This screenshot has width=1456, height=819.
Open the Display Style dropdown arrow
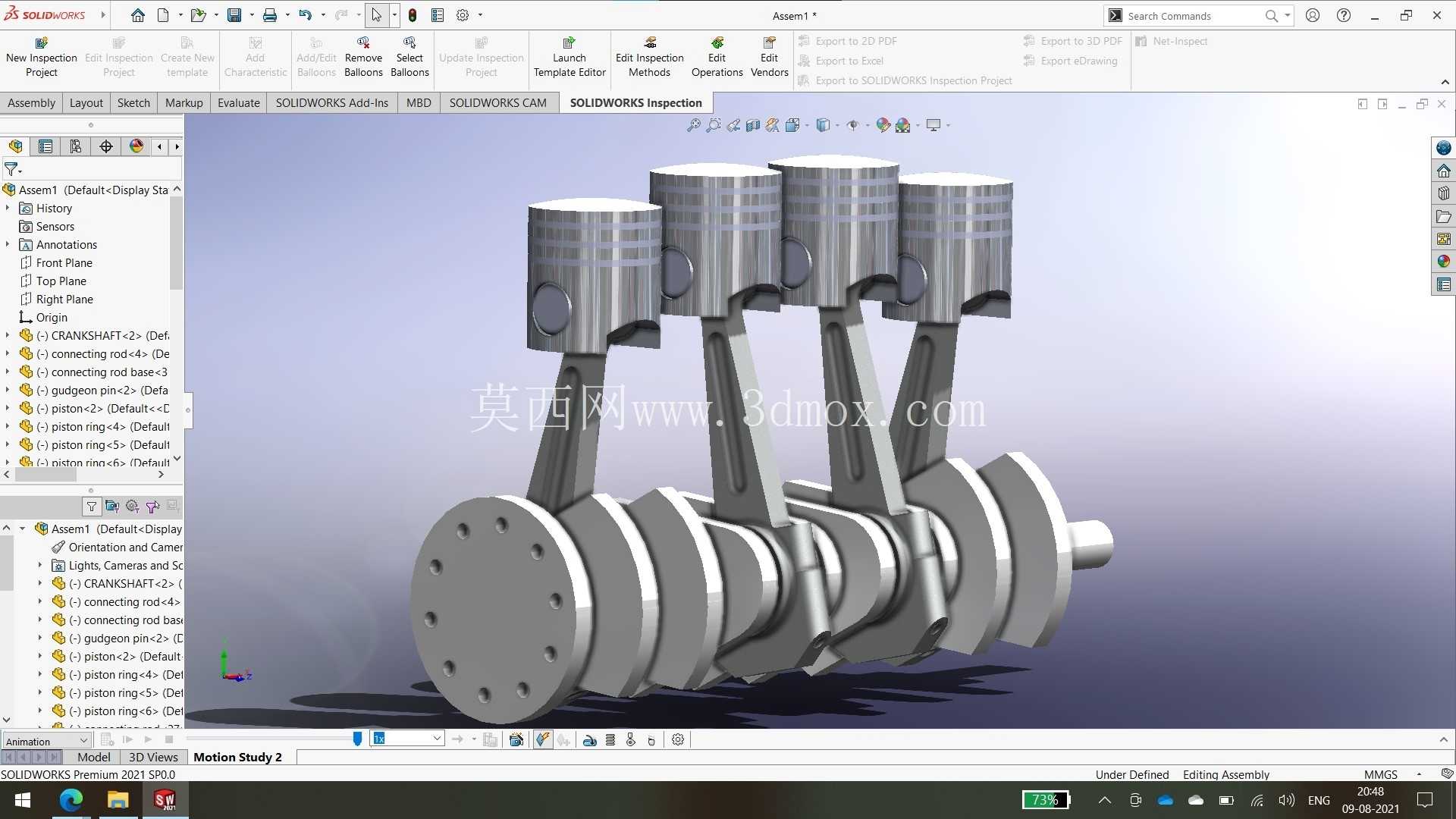(837, 126)
